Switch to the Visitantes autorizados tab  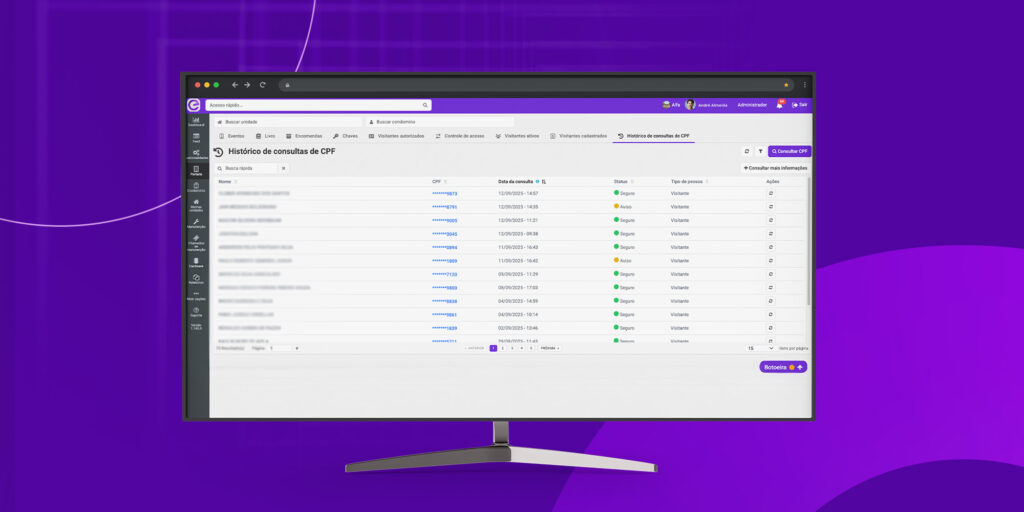click(397, 135)
